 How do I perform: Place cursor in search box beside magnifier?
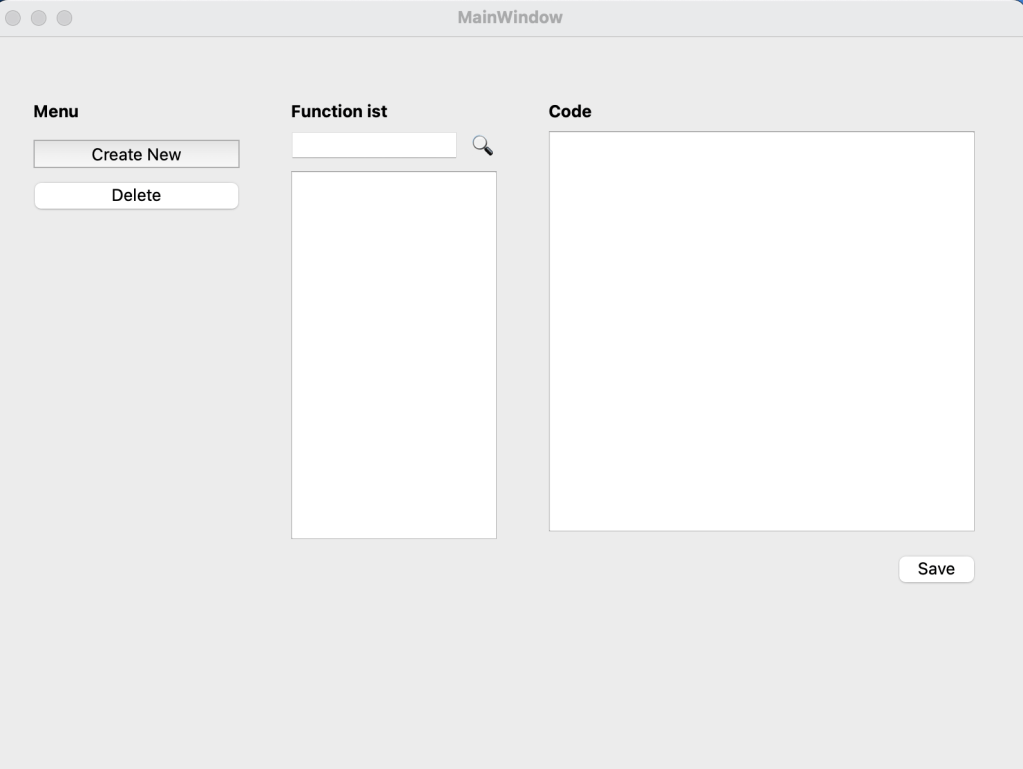(374, 146)
